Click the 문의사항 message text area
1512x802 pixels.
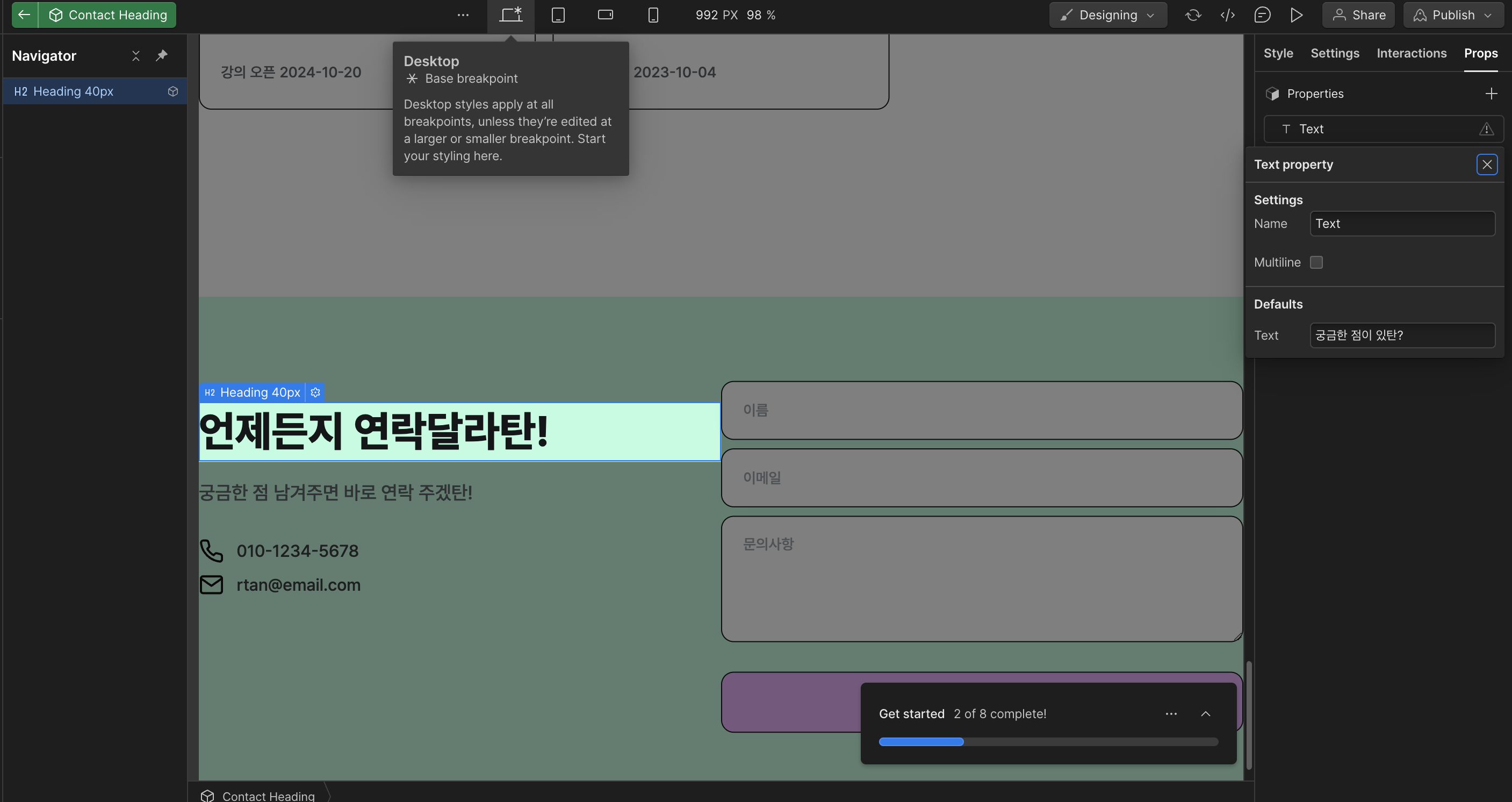pyautogui.click(x=981, y=579)
